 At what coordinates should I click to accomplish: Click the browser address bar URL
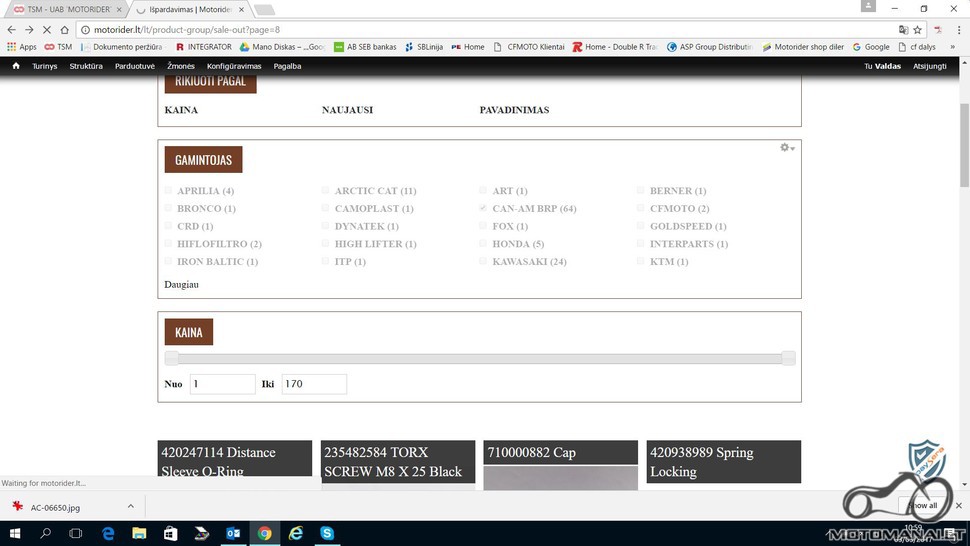(x=187, y=30)
